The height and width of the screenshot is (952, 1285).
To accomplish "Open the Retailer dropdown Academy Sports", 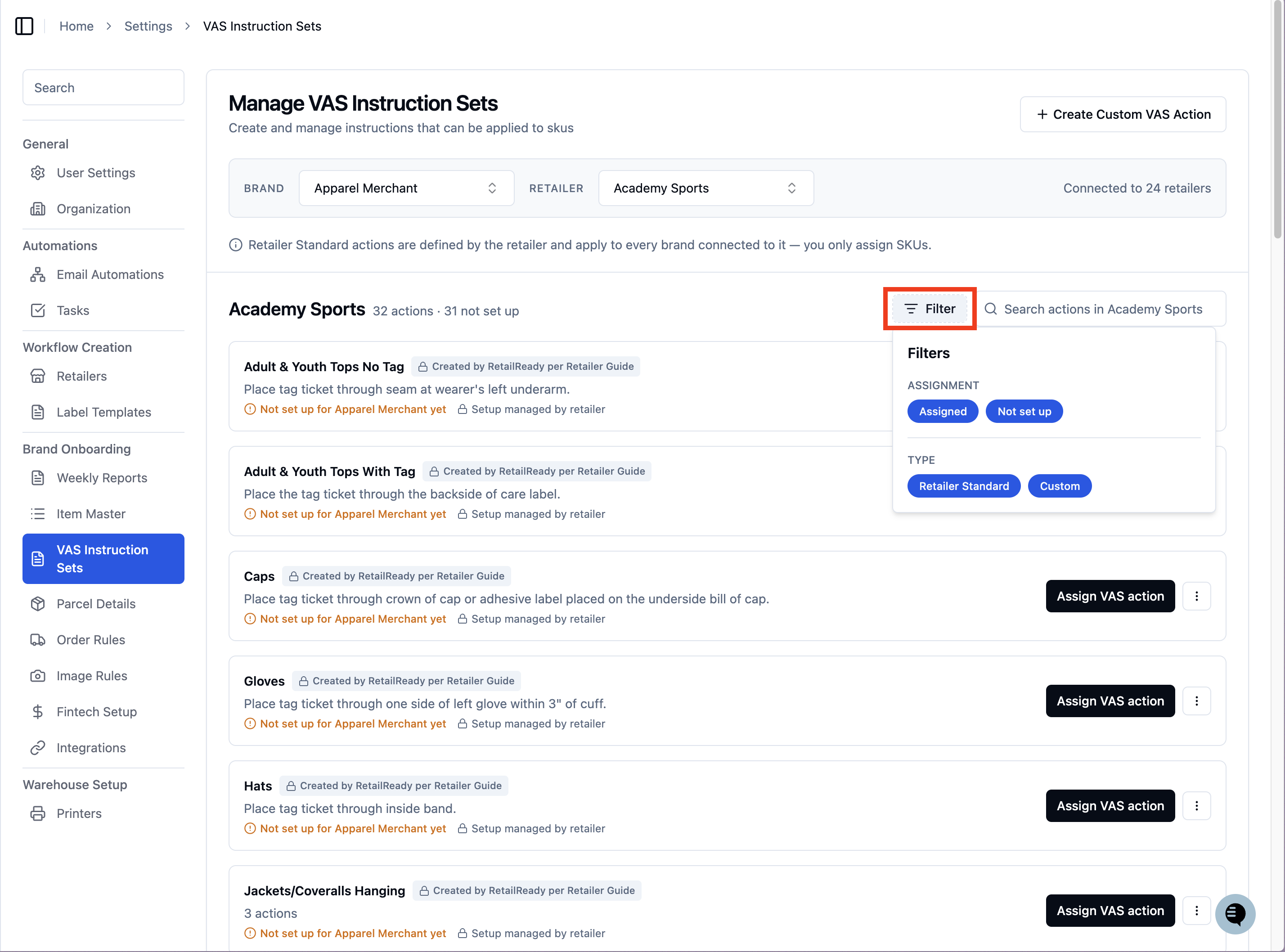I will pyautogui.click(x=706, y=188).
